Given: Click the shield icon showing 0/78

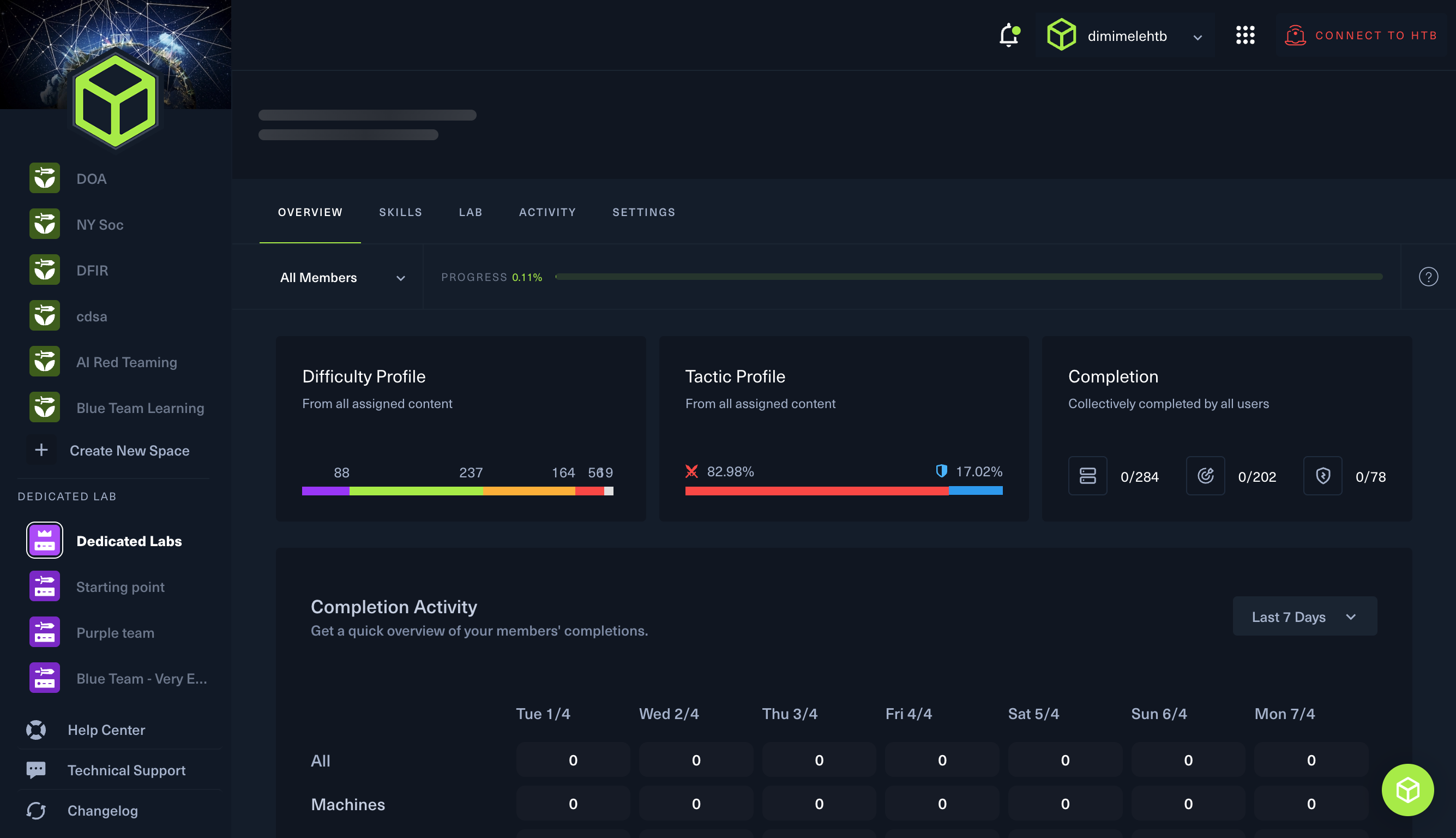Looking at the screenshot, I should click(1322, 476).
